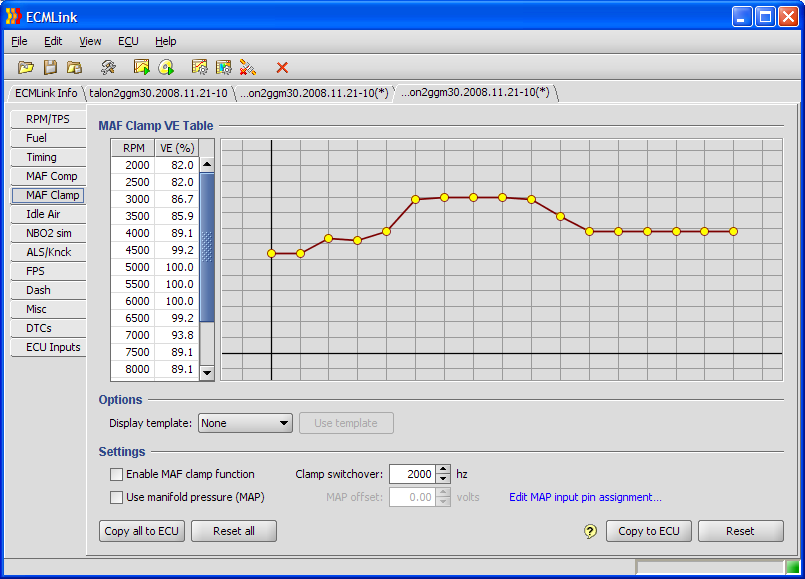Click the graph with green arrow icon

tap(142, 67)
